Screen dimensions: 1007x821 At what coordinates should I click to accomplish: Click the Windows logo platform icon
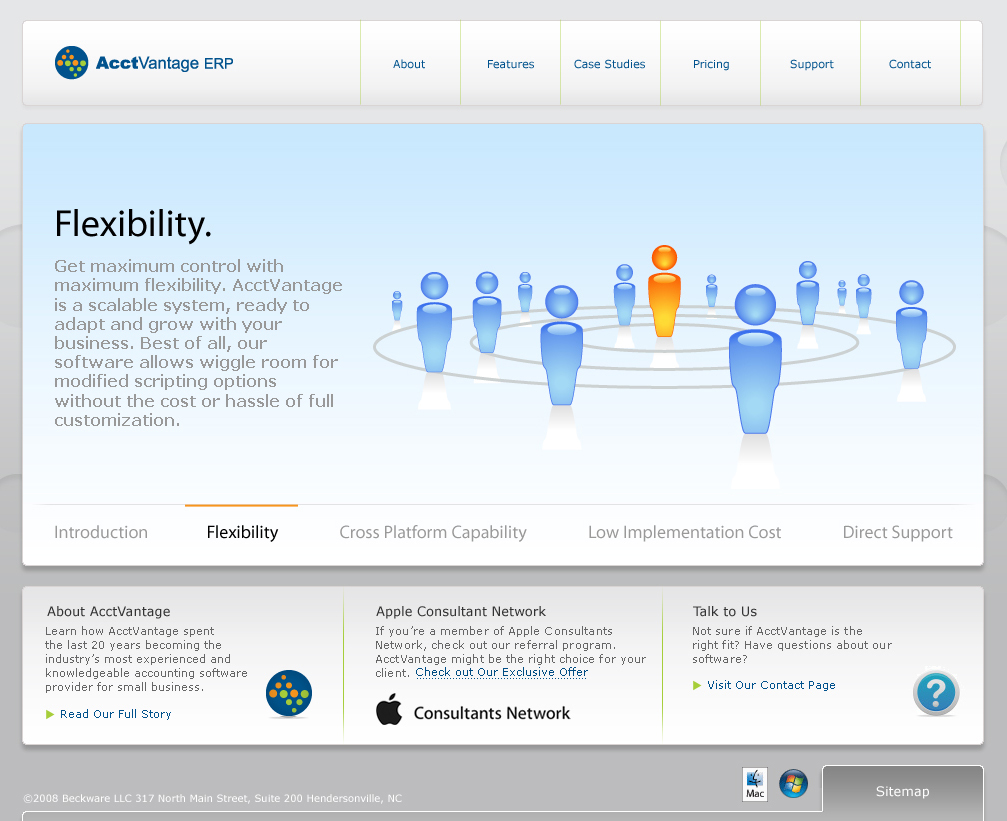click(x=793, y=784)
